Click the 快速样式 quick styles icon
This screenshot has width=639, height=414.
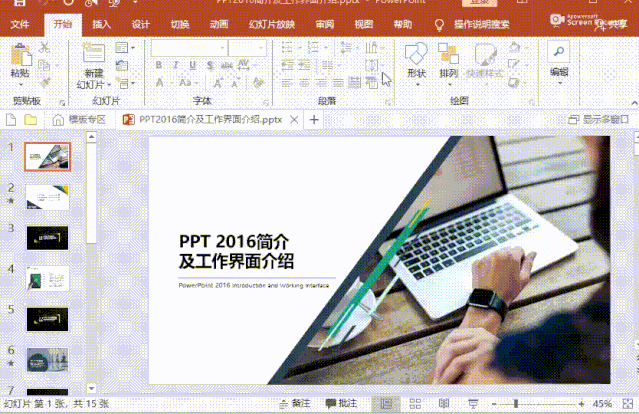(x=485, y=54)
